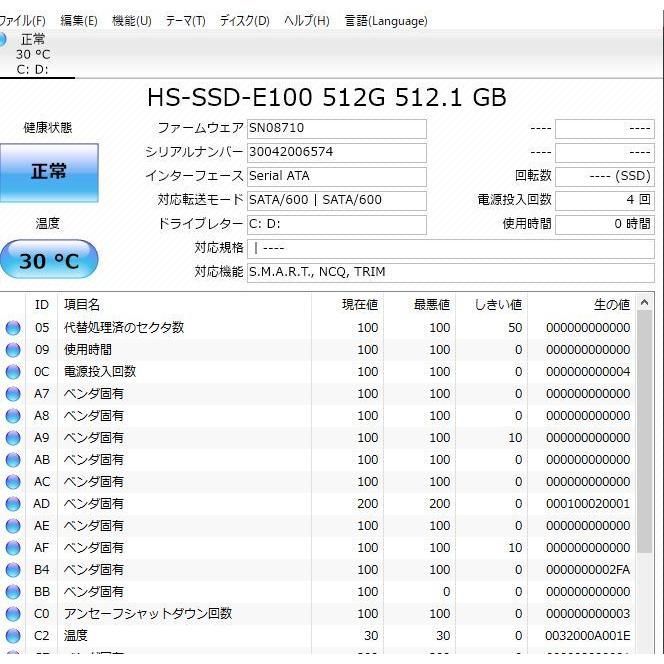
Task: Open the 言語(Language) menu
Action: tap(386, 20)
